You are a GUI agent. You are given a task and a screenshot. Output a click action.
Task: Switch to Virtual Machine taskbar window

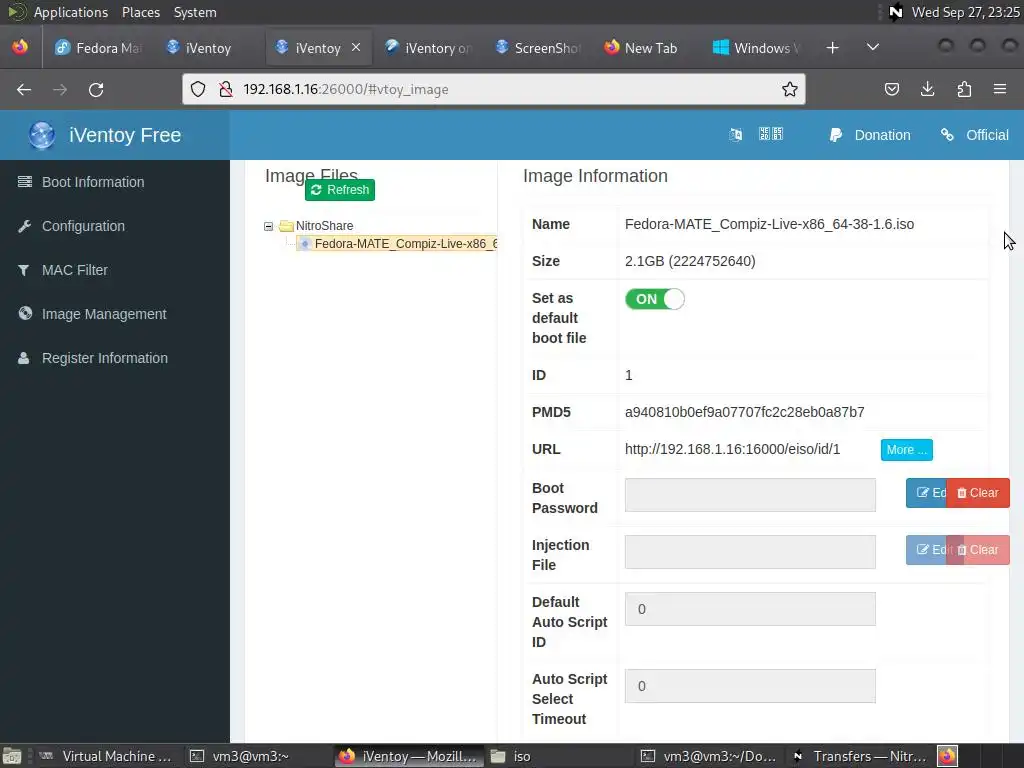(106, 756)
